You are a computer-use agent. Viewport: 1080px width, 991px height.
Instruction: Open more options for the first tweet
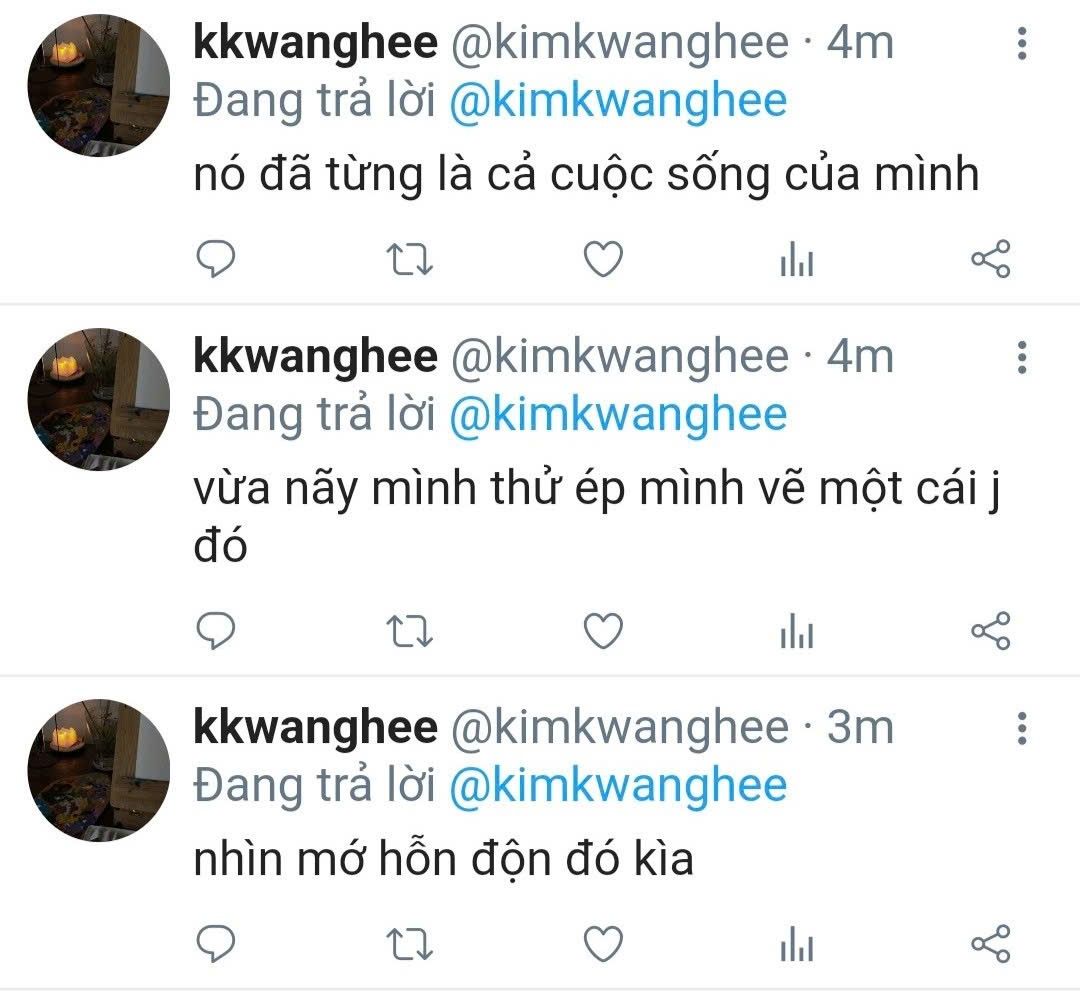pos(1022,43)
